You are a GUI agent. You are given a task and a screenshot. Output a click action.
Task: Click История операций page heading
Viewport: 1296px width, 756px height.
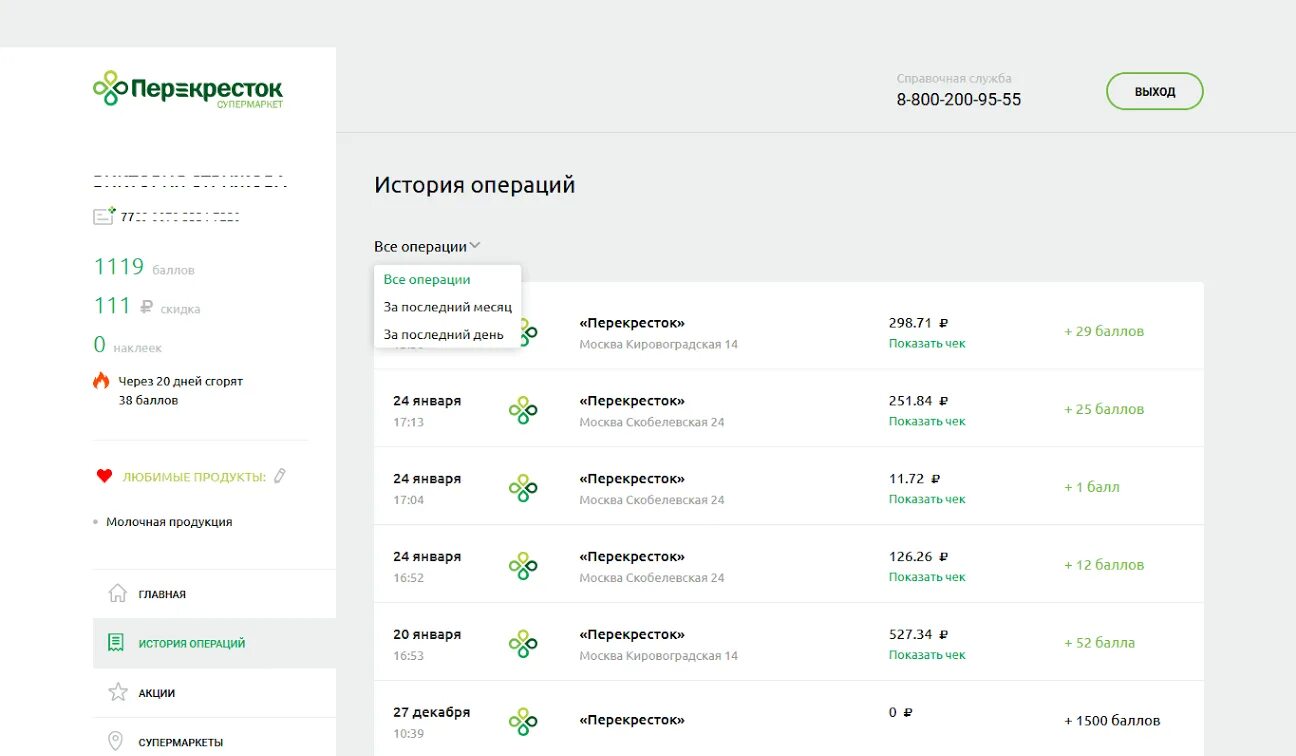coord(475,185)
